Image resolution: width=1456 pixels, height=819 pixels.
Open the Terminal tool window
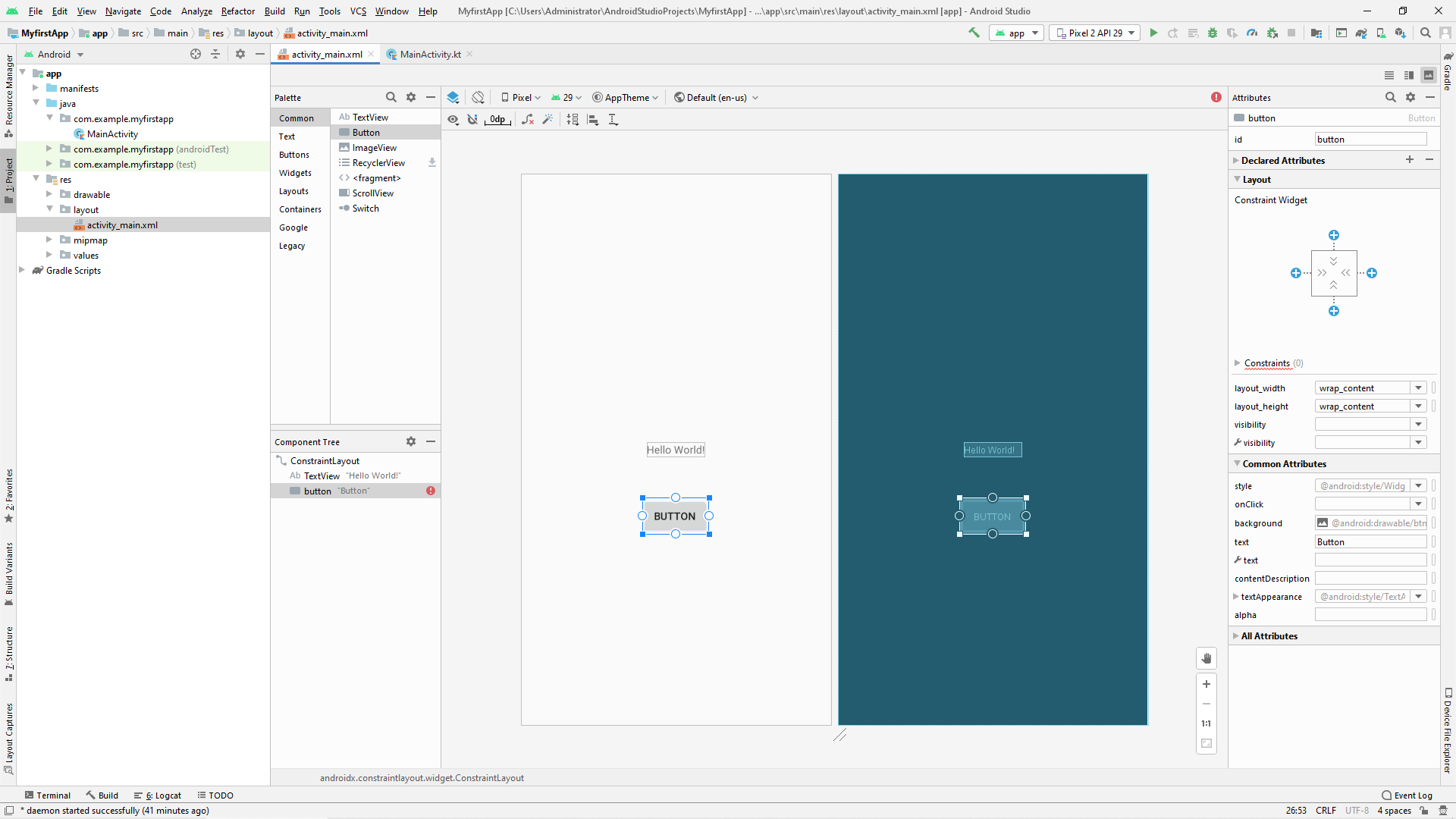(x=47, y=795)
